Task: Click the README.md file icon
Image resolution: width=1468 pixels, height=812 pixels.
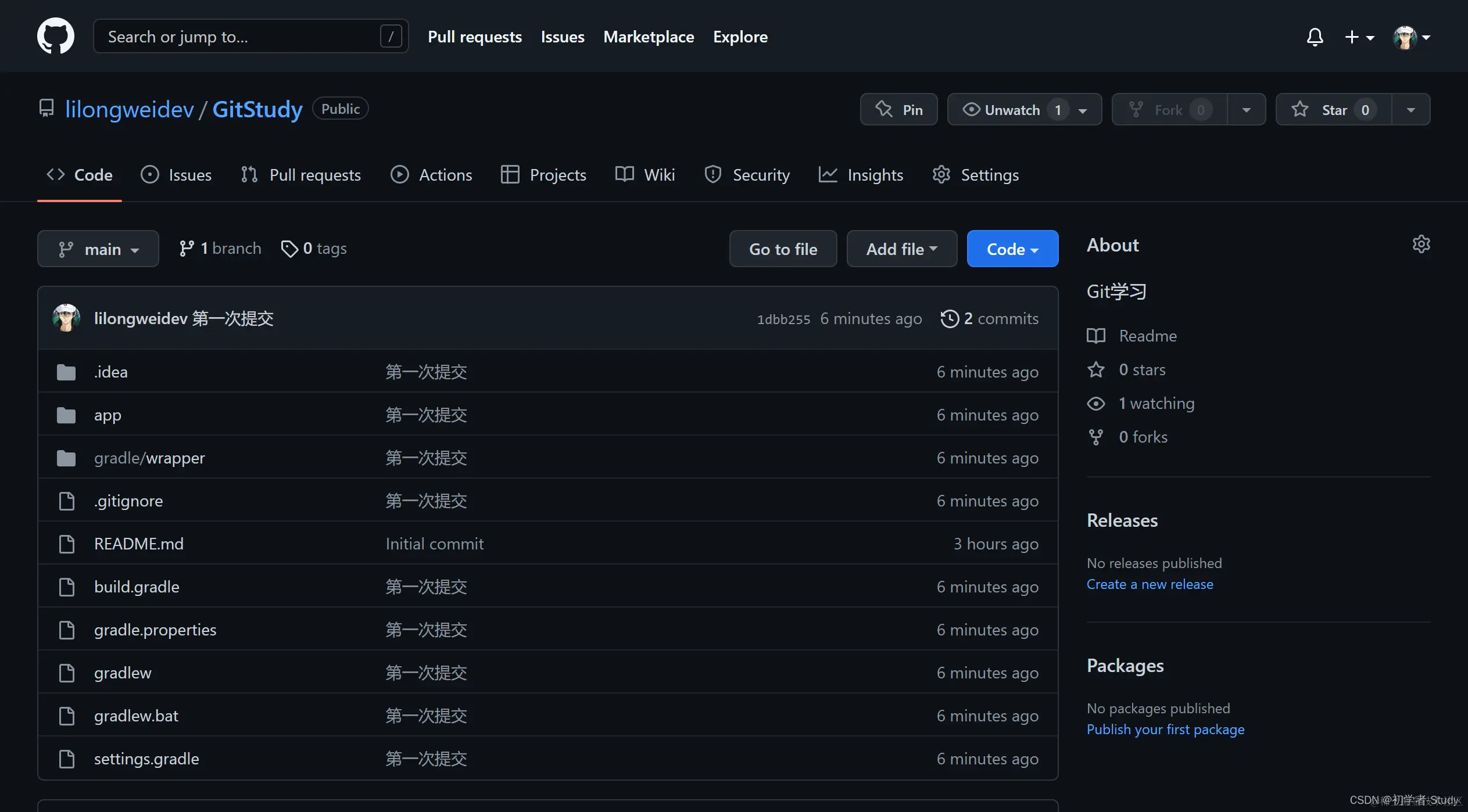Action: point(66,544)
